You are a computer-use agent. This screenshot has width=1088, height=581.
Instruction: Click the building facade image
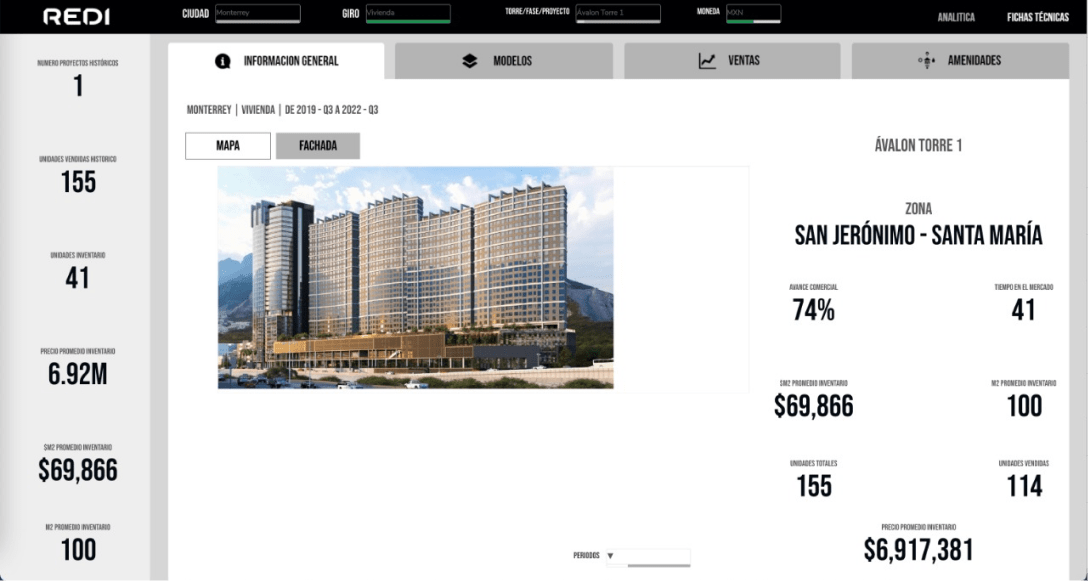tap(416, 278)
